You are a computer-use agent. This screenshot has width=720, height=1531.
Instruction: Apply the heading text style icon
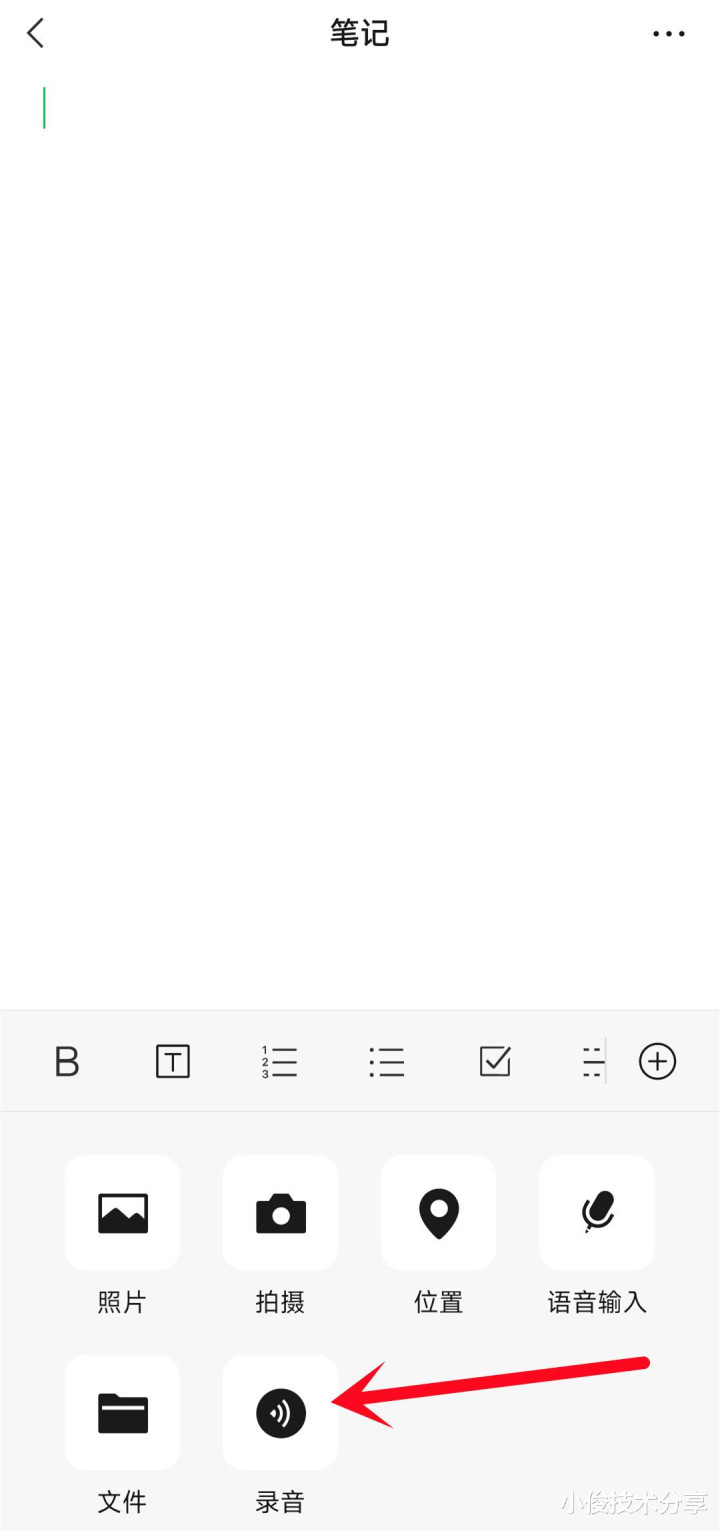[173, 1061]
